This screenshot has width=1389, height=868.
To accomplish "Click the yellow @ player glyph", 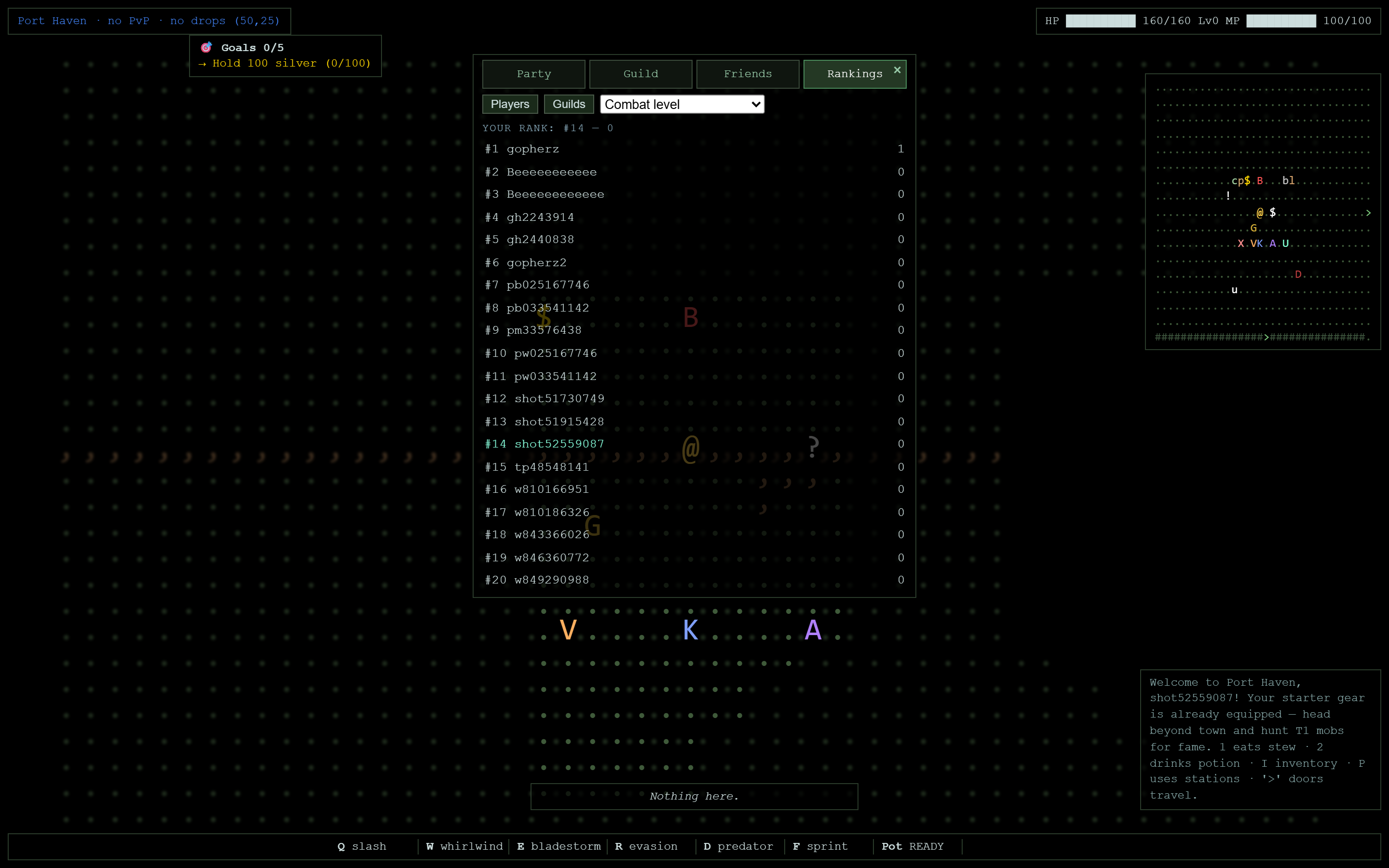I will click(691, 448).
